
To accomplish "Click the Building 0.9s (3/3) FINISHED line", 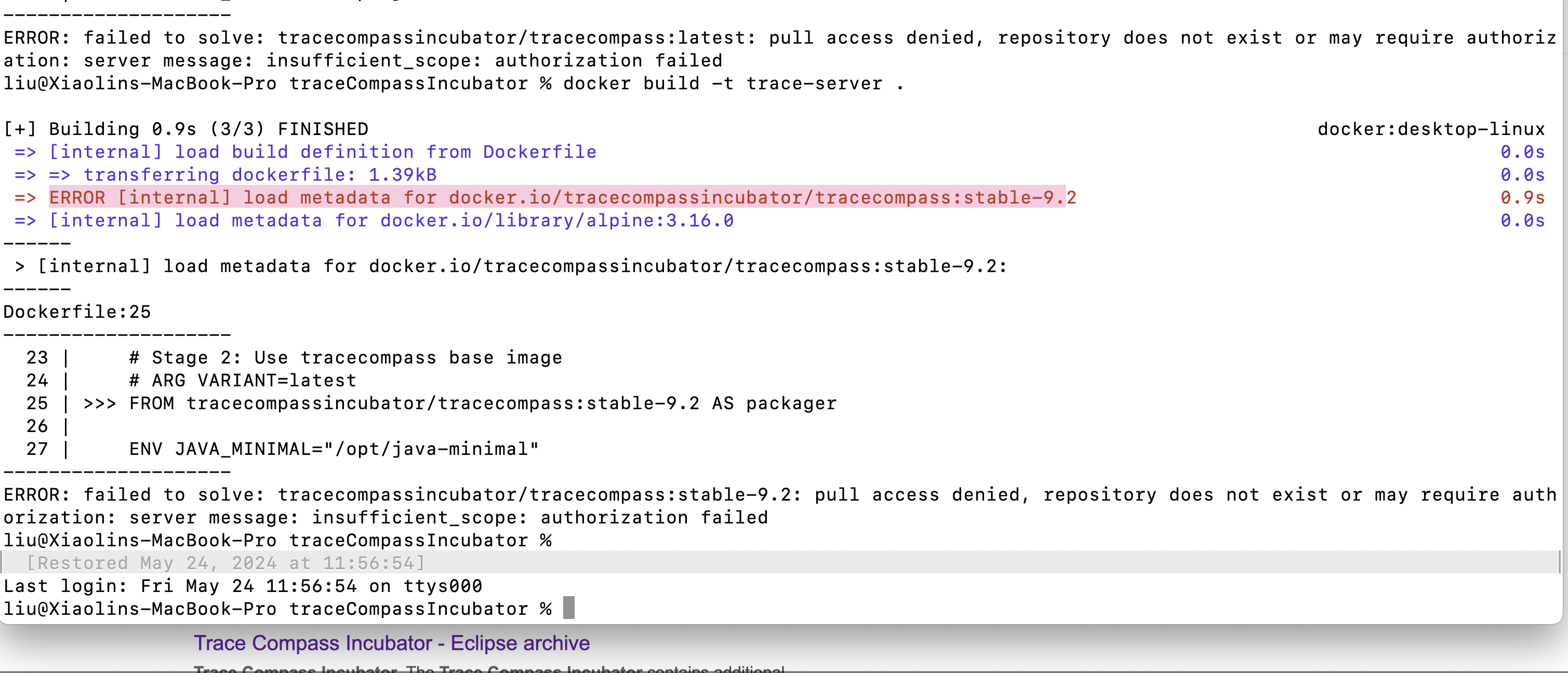I will [x=185, y=129].
